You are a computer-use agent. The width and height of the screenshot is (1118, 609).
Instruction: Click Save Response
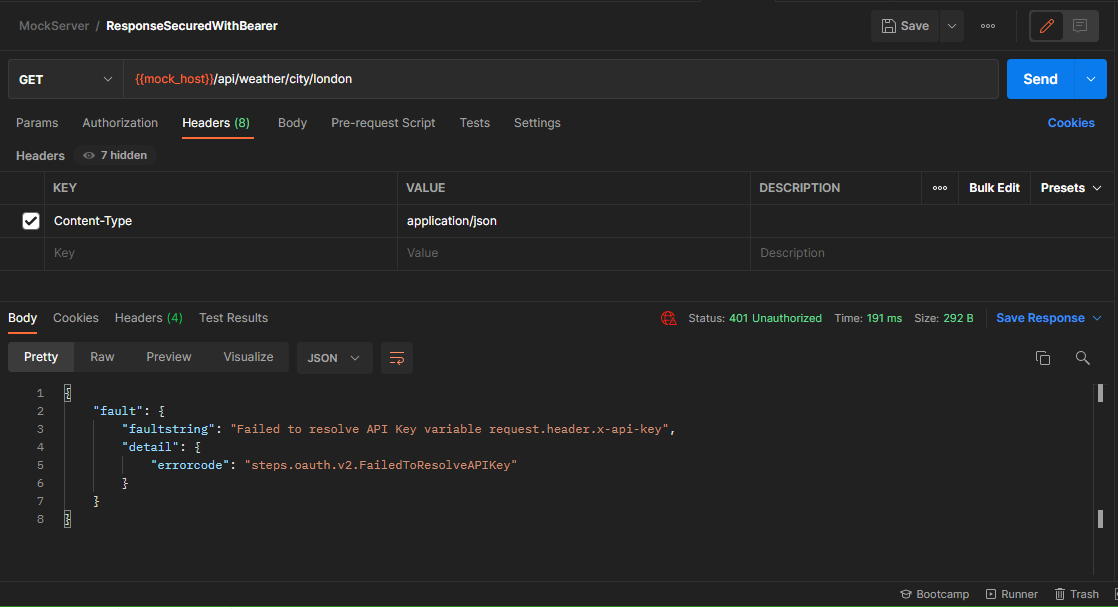click(1040, 319)
